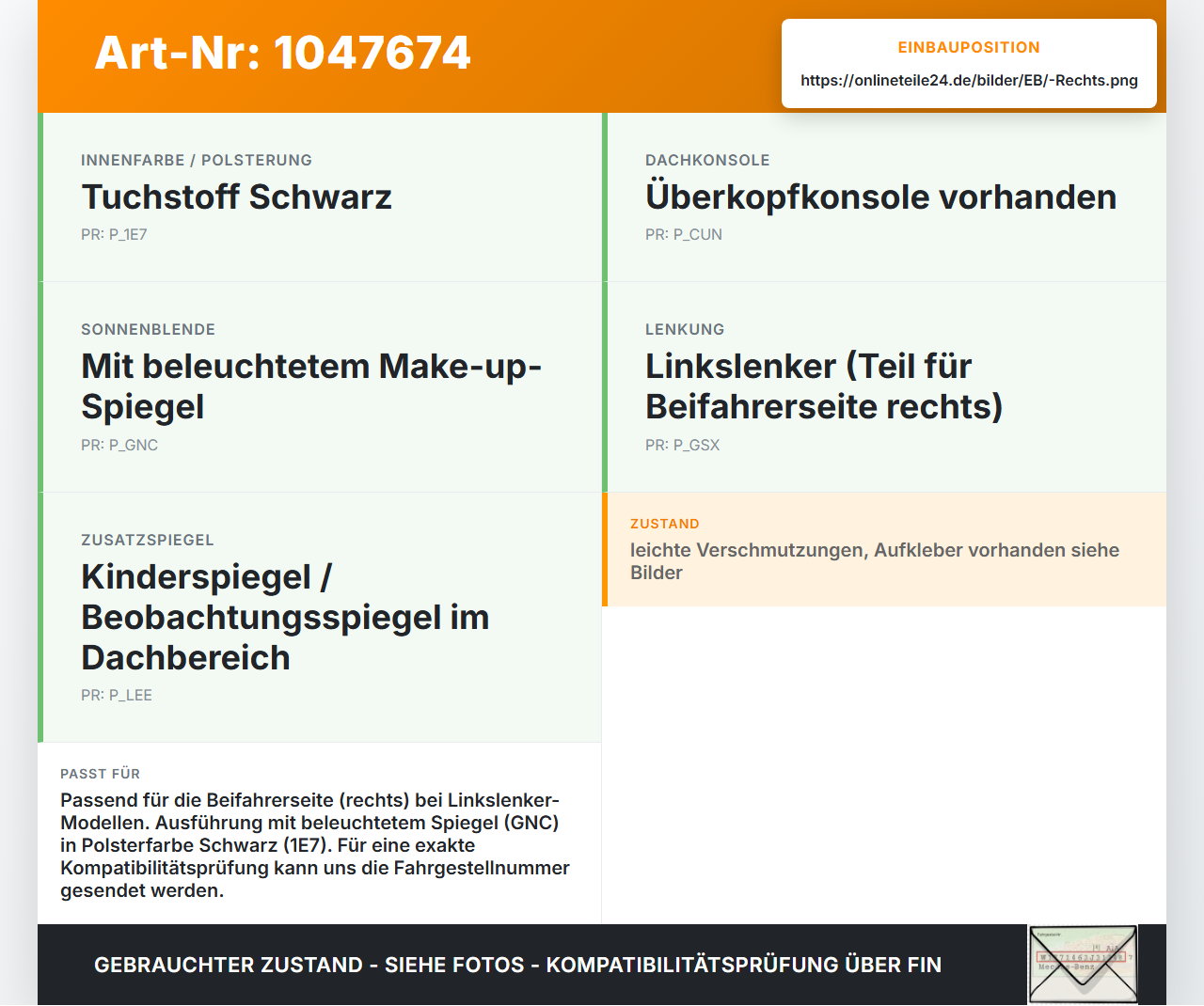The image size is (1204, 1006).
Task: Click the SONNENBLENDE category label
Action: tap(148, 330)
